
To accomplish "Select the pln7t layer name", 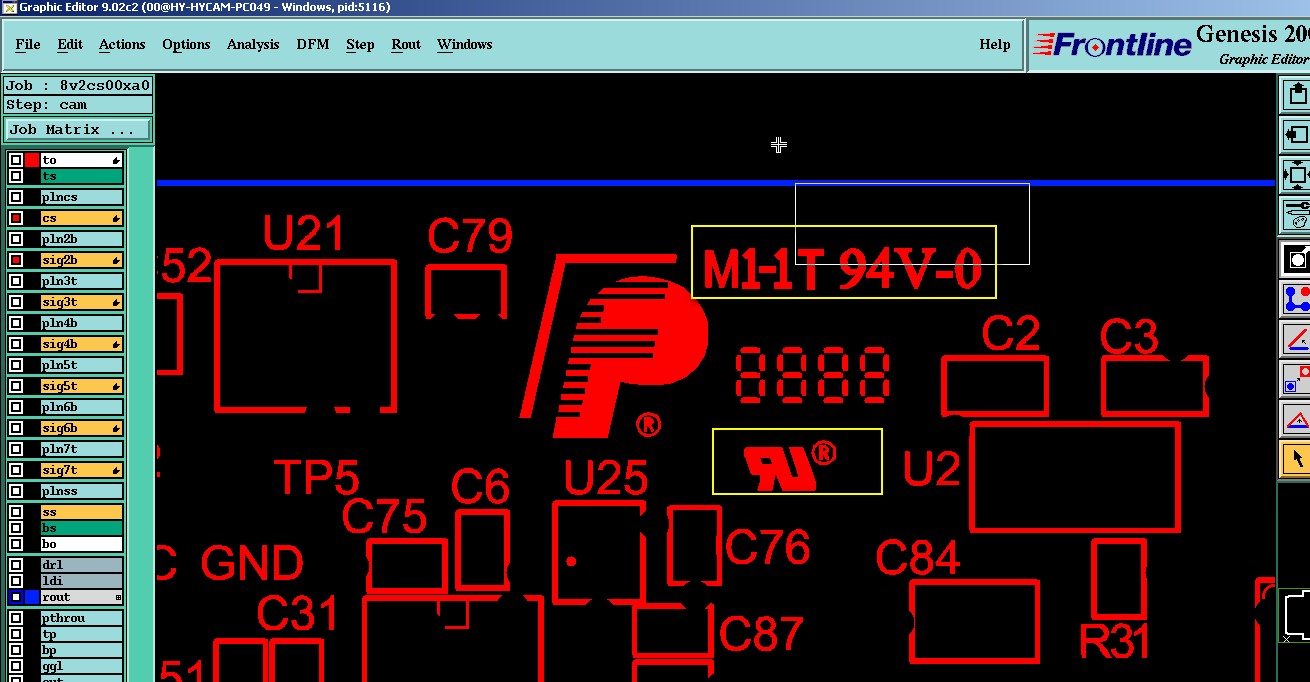I will [81, 449].
